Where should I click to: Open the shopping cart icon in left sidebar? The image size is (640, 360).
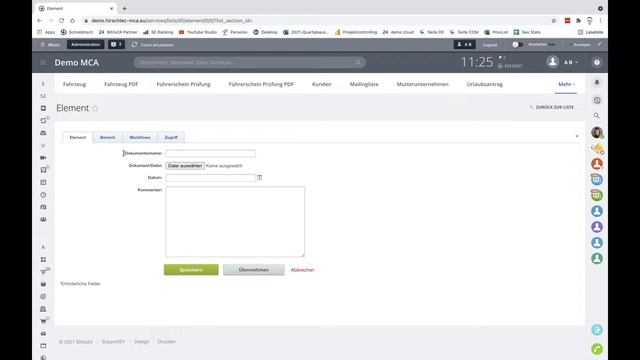[43, 321]
